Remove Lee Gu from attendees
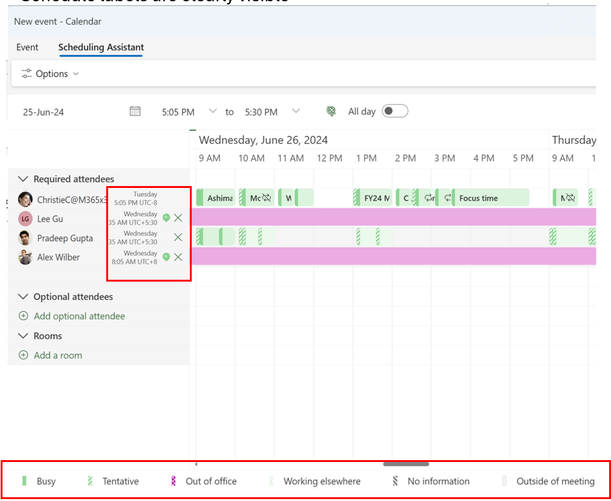The width and height of the screenshot is (611, 501). tap(178, 218)
